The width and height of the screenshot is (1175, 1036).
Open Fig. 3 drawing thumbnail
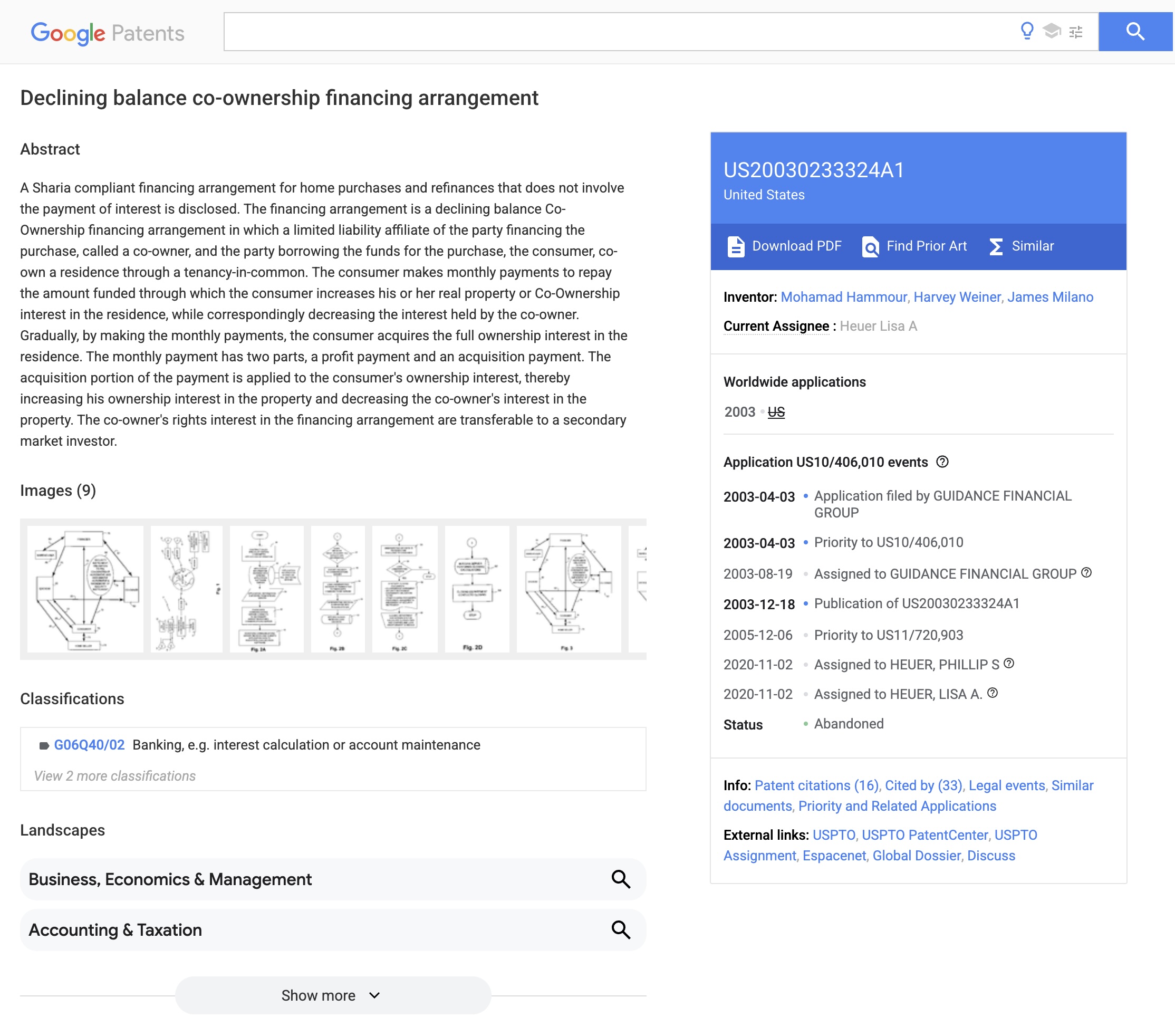point(569,589)
